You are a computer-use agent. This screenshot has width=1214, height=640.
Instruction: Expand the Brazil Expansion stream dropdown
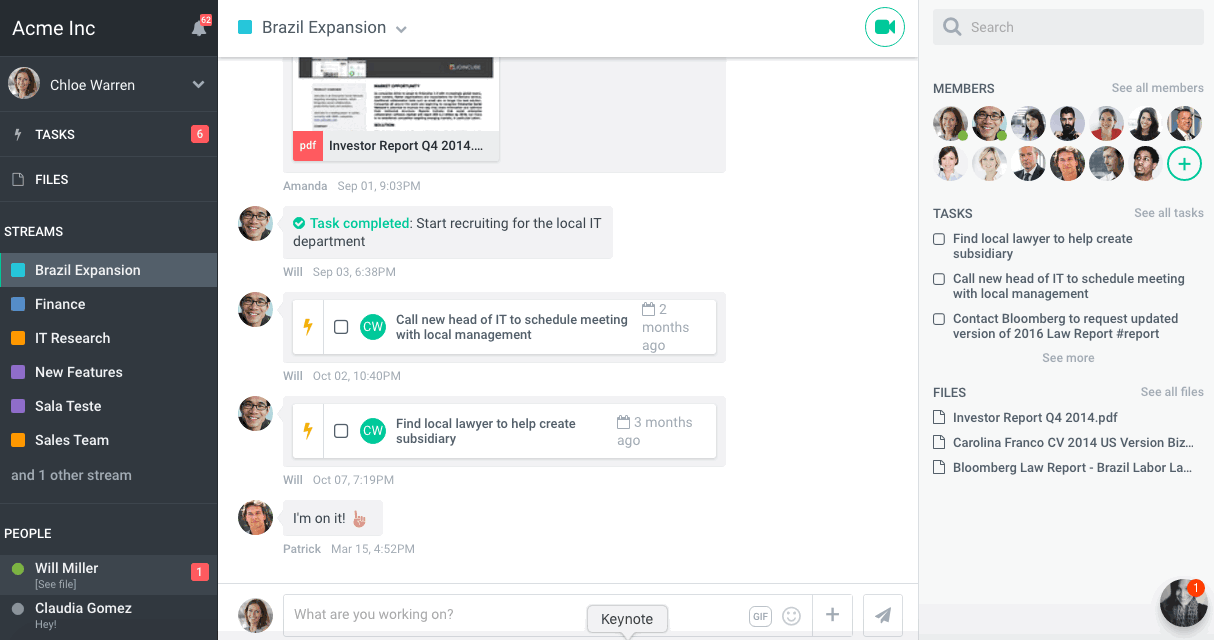pyautogui.click(x=401, y=29)
